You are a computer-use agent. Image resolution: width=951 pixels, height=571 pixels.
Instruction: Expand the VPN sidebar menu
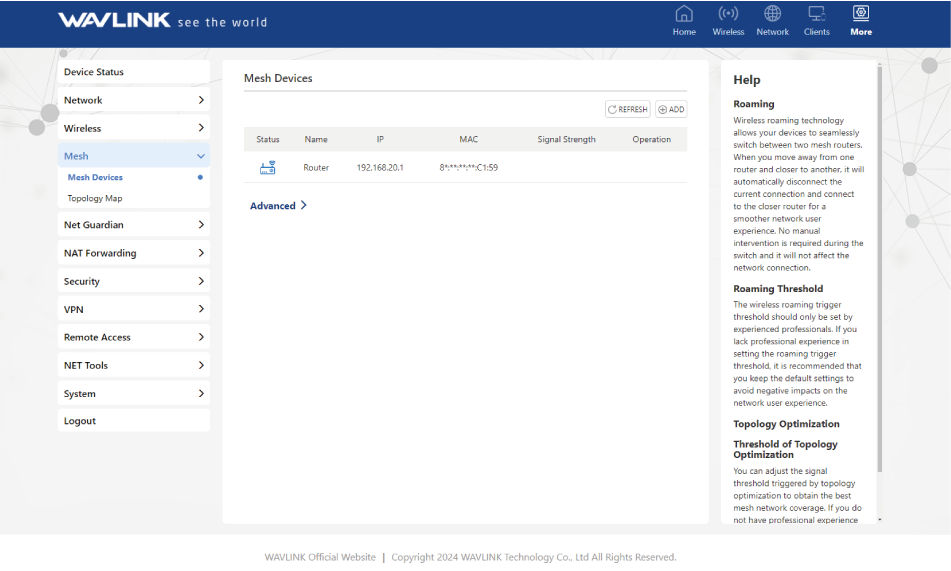coord(133,309)
